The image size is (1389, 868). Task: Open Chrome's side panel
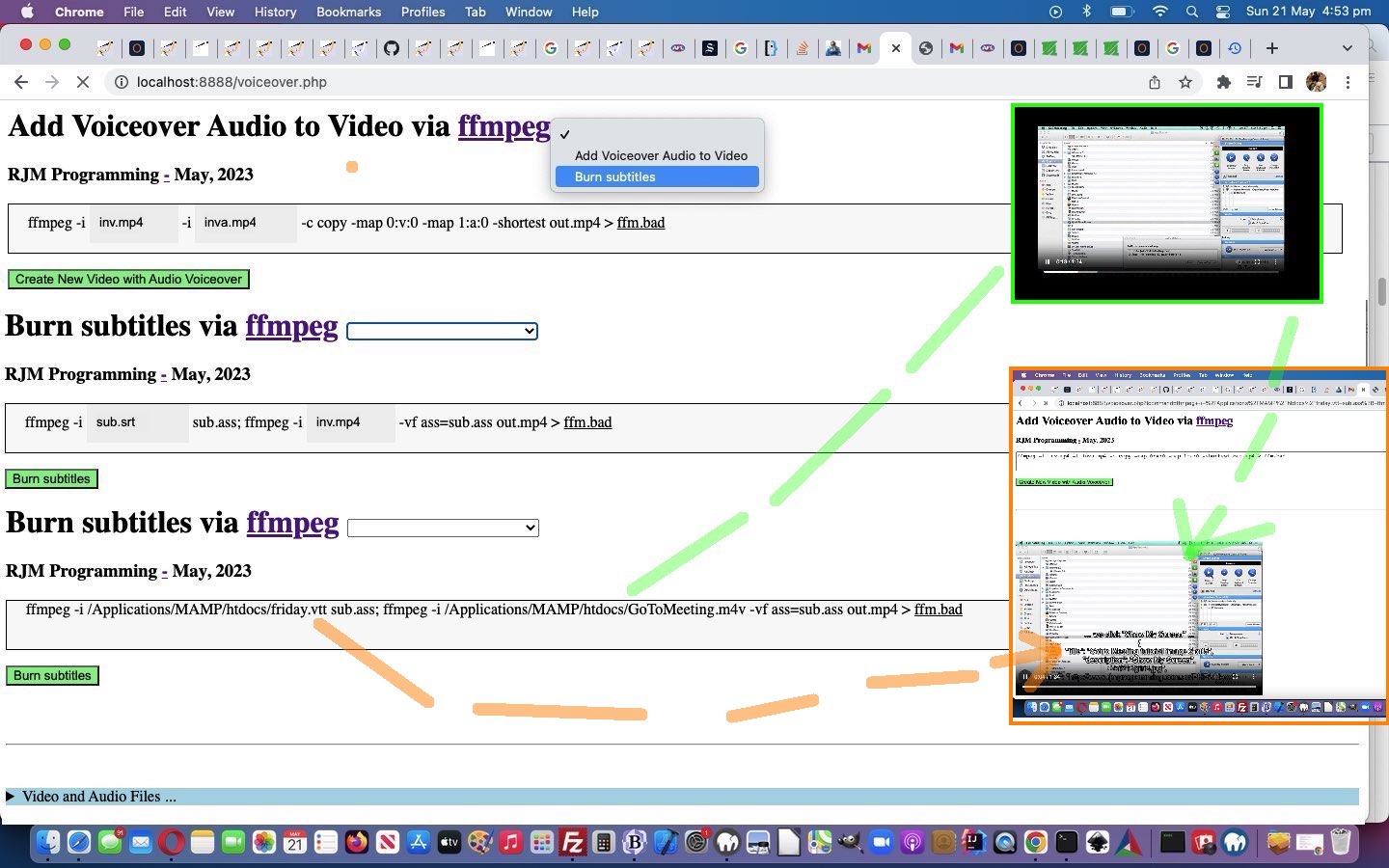tap(1285, 82)
